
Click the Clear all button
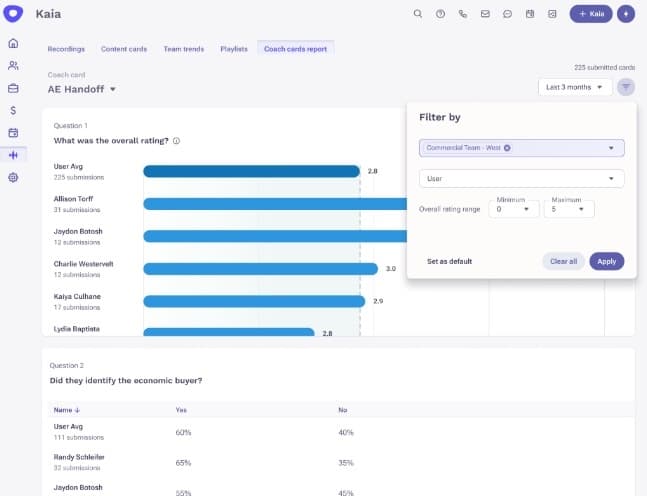click(564, 261)
